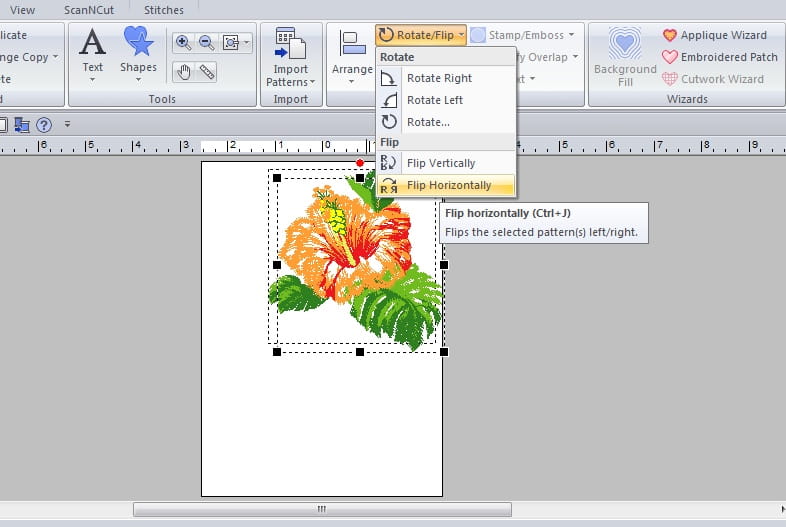Open the Text tool dropdown
The width and height of the screenshot is (786, 527).
92,80
